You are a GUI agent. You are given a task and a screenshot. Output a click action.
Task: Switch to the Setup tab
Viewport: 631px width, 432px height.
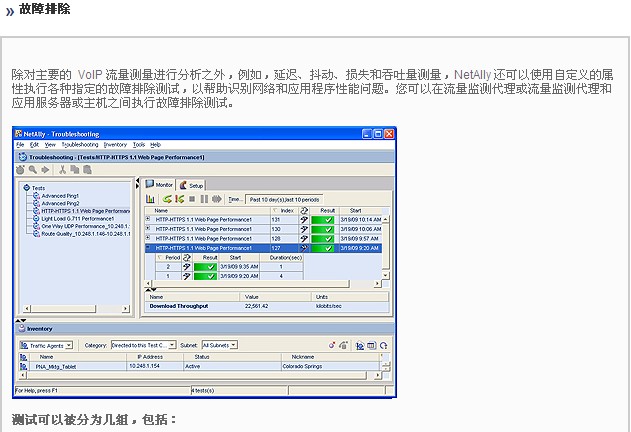[x=192, y=185]
